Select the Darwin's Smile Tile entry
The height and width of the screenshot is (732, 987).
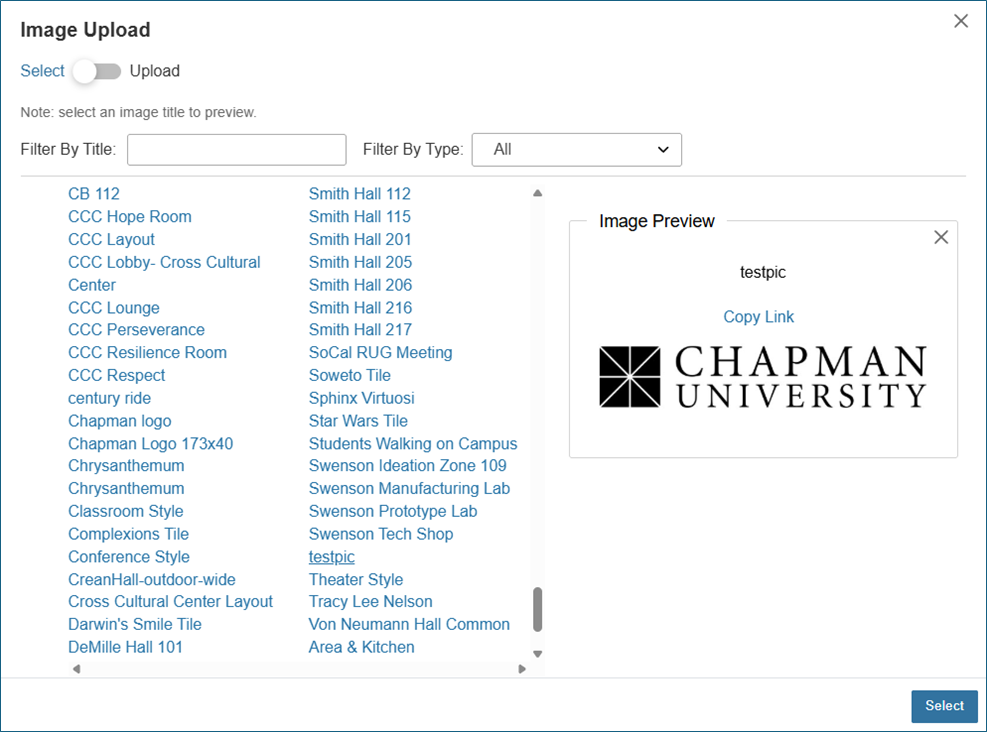134,624
